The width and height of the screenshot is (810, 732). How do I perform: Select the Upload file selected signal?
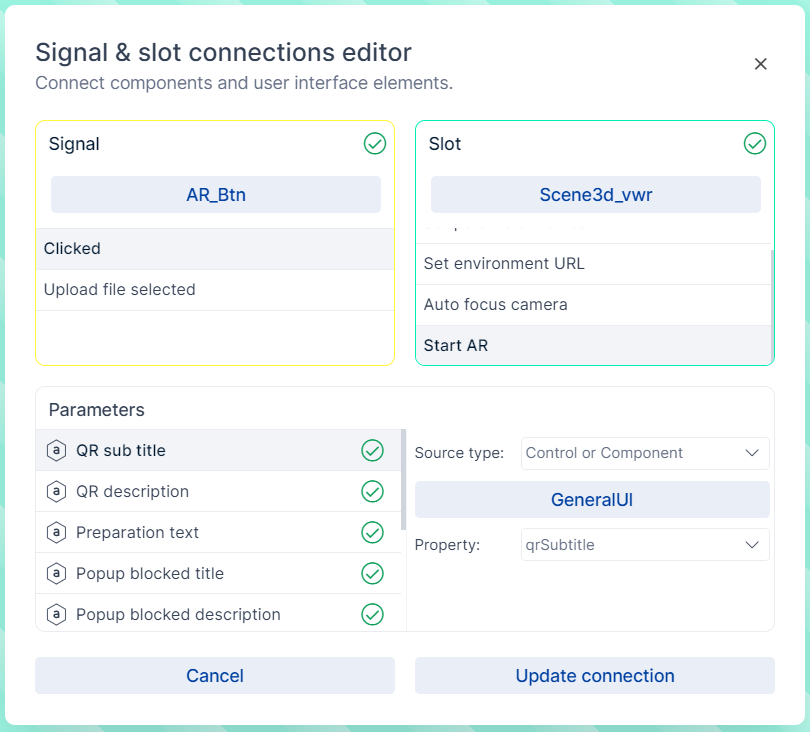(x=215, y=290)
